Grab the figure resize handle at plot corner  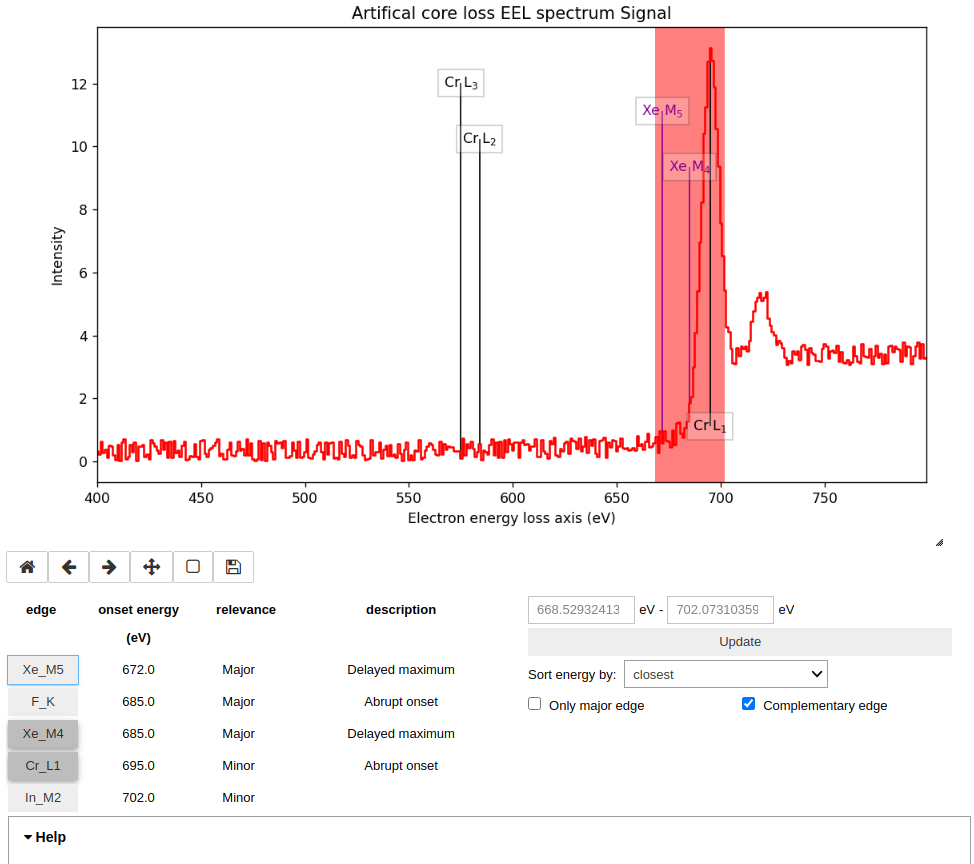pyautogui.click(x=939, y=542)
